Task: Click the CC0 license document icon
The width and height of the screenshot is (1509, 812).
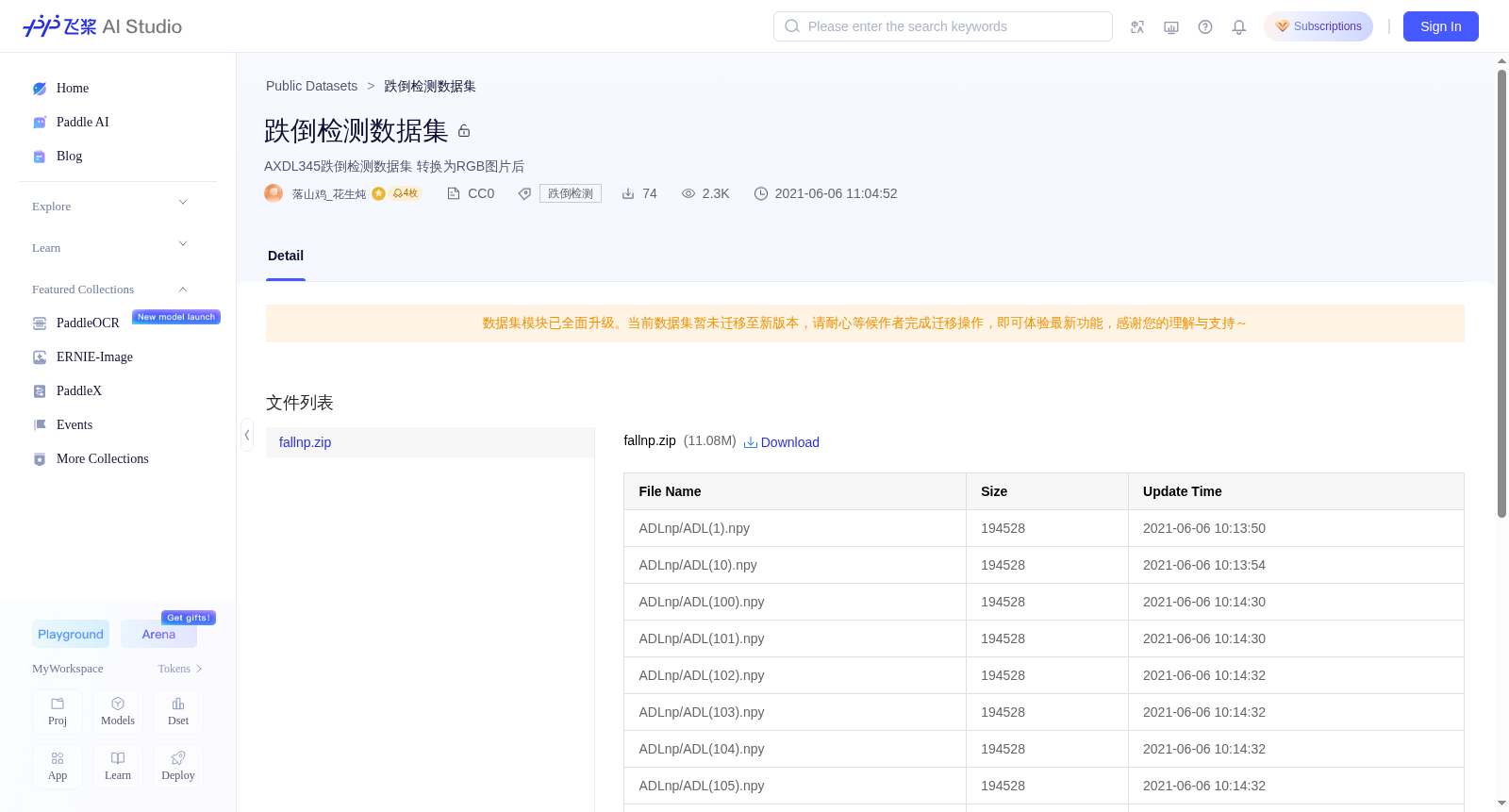Action: click(x=454, y=193)
